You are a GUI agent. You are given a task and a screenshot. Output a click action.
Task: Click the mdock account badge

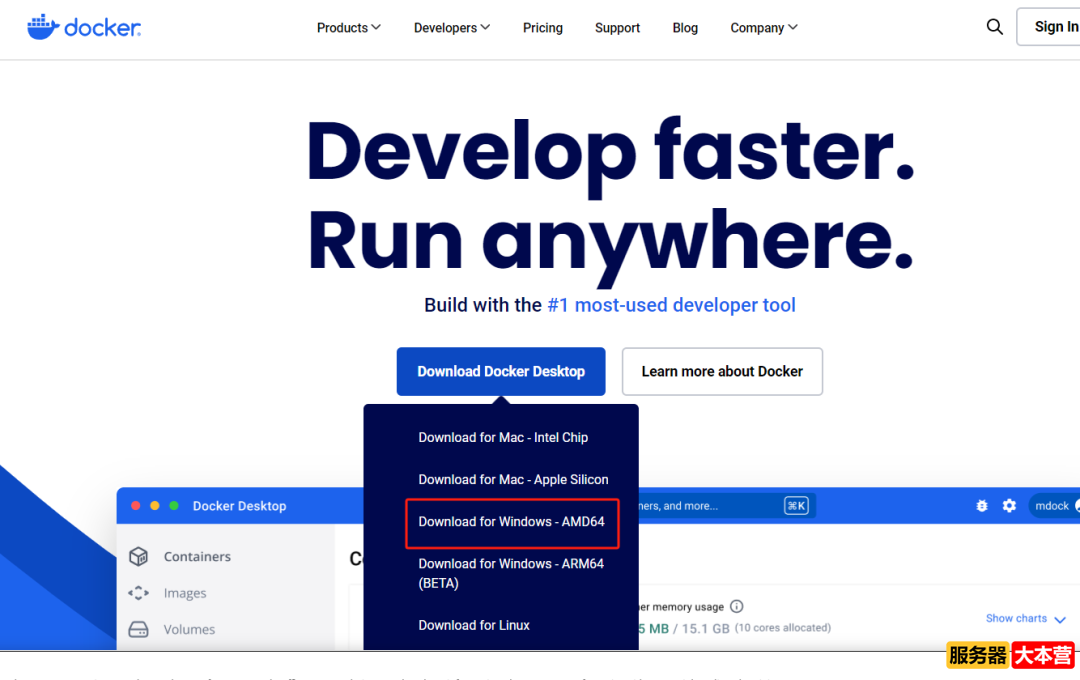click(x=1055, y=506)
